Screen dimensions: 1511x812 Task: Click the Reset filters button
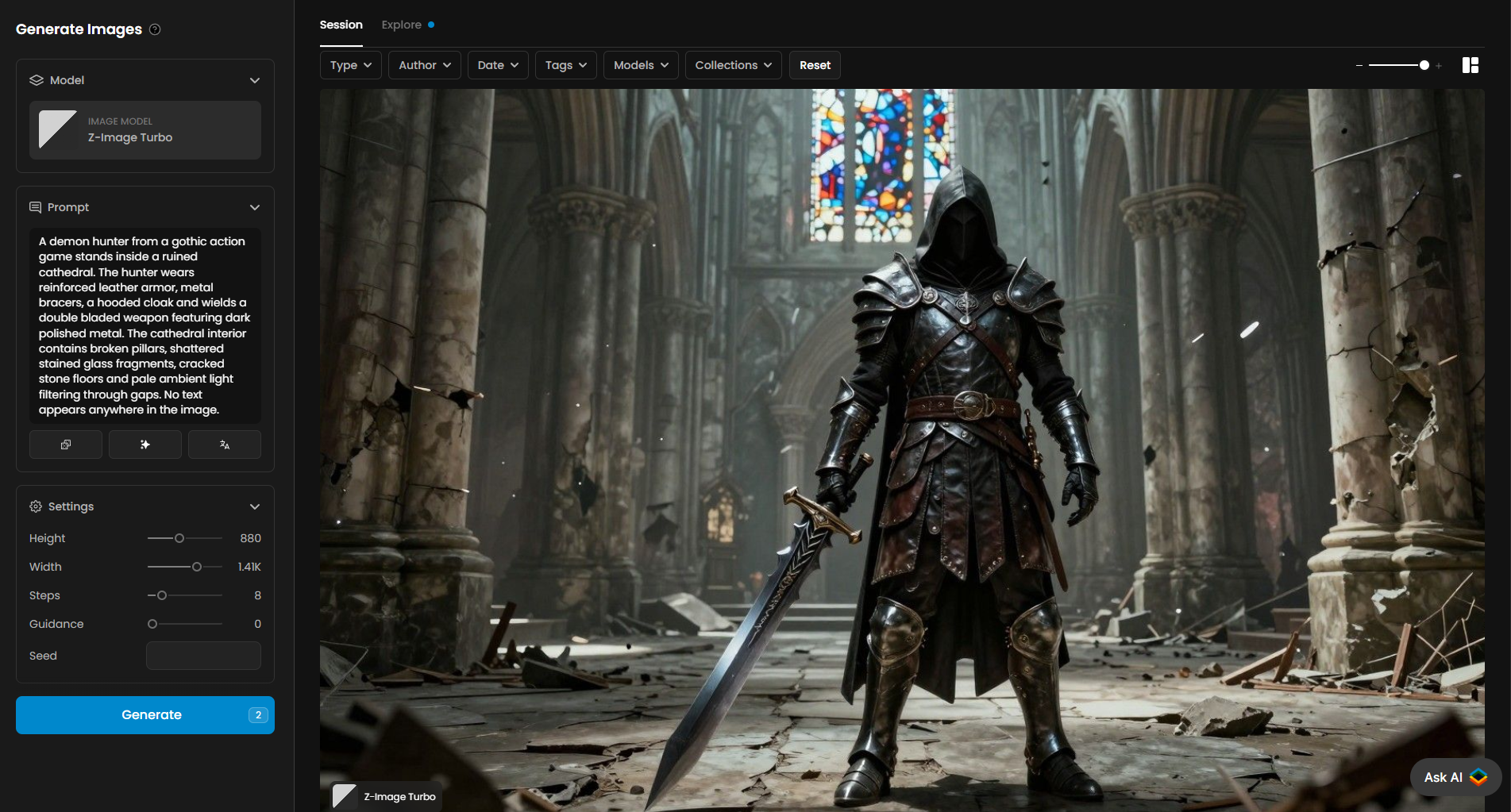coord(815,65)
